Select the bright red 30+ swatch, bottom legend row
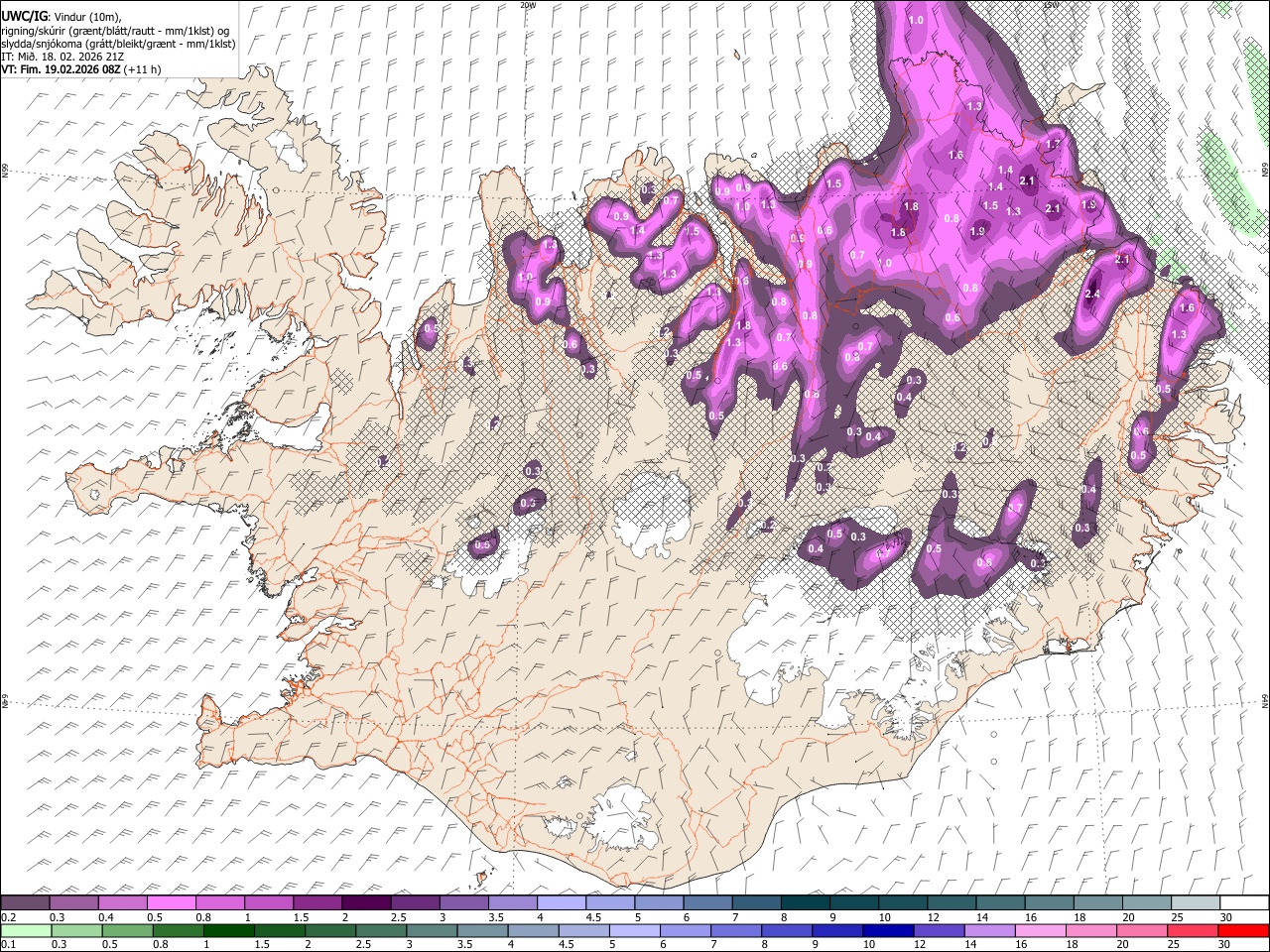Screen dimensions: 1270x952 (1243, 930)
